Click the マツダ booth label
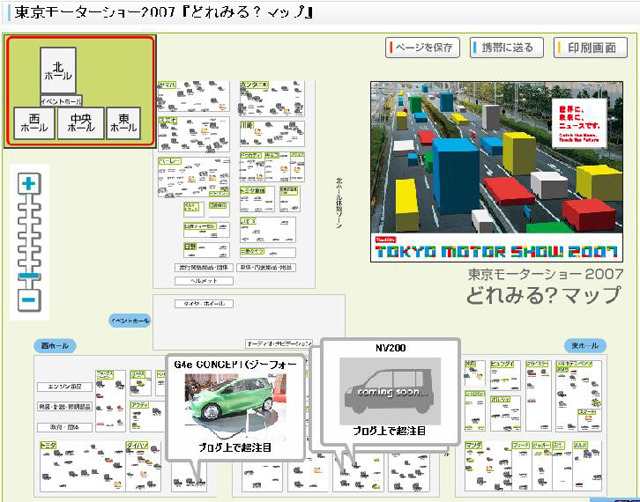This screenshot has width=640, height=502. click(x=473, y=445)
